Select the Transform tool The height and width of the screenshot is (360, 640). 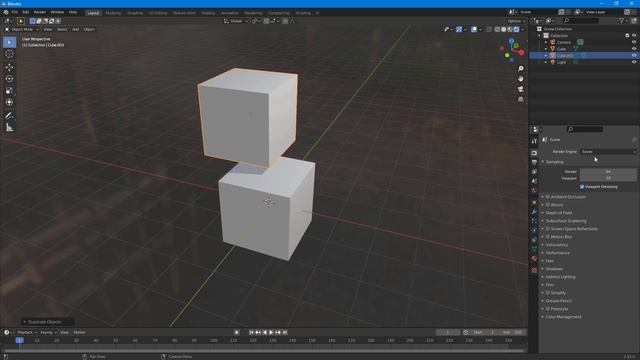(9, 102)
